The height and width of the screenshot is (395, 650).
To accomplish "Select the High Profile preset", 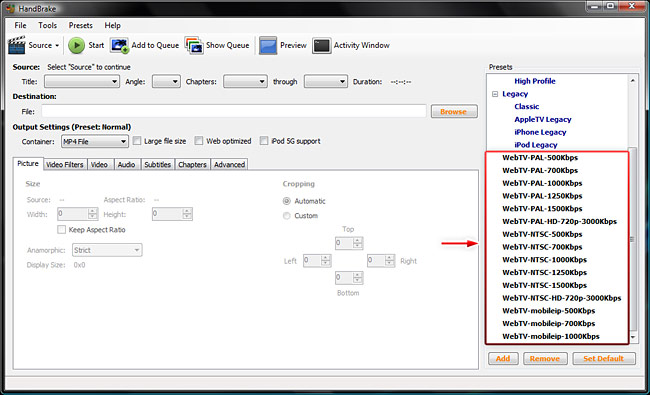I will tap(535, 81).
